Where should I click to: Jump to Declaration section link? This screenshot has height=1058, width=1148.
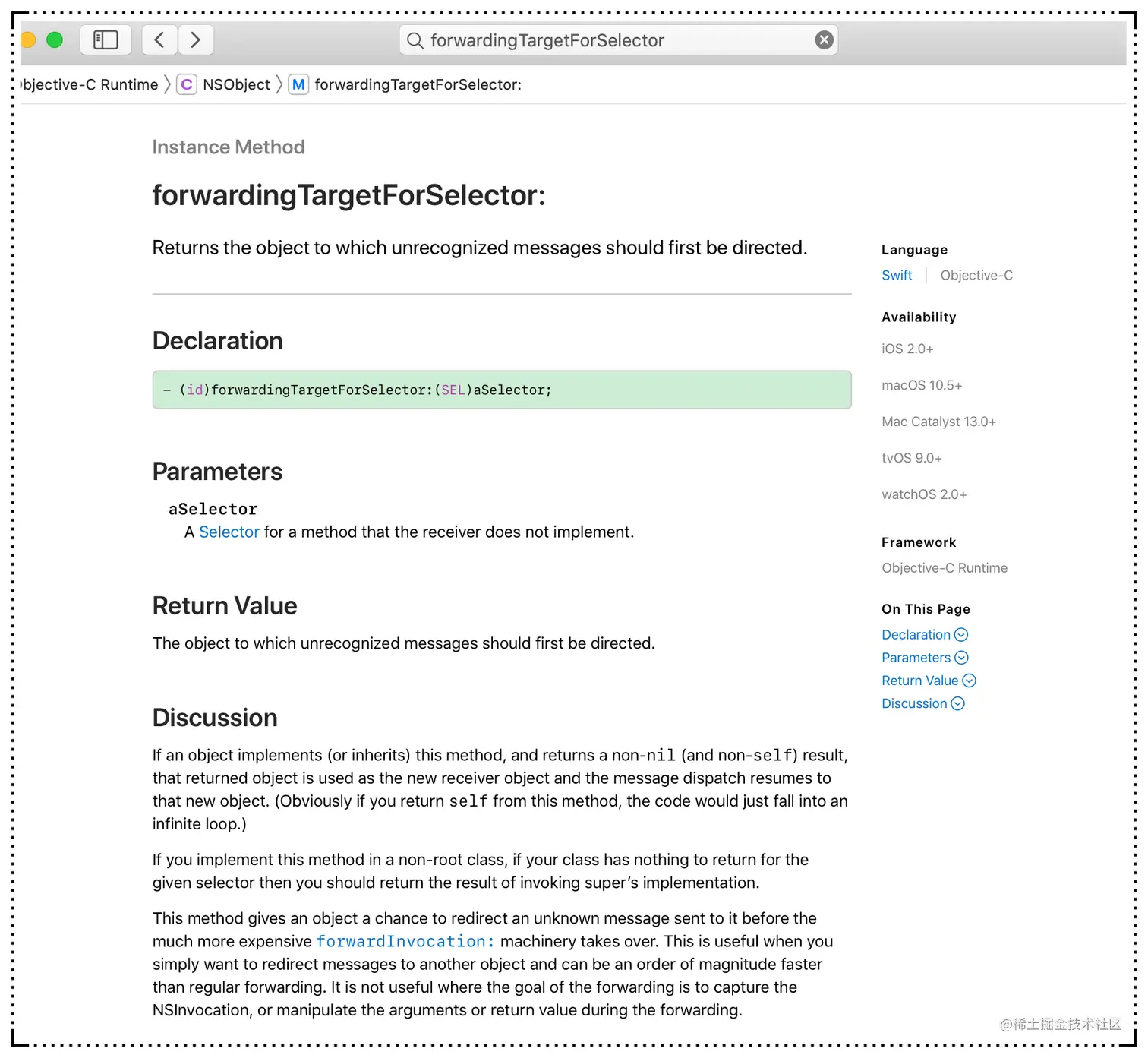coord(916,634)
